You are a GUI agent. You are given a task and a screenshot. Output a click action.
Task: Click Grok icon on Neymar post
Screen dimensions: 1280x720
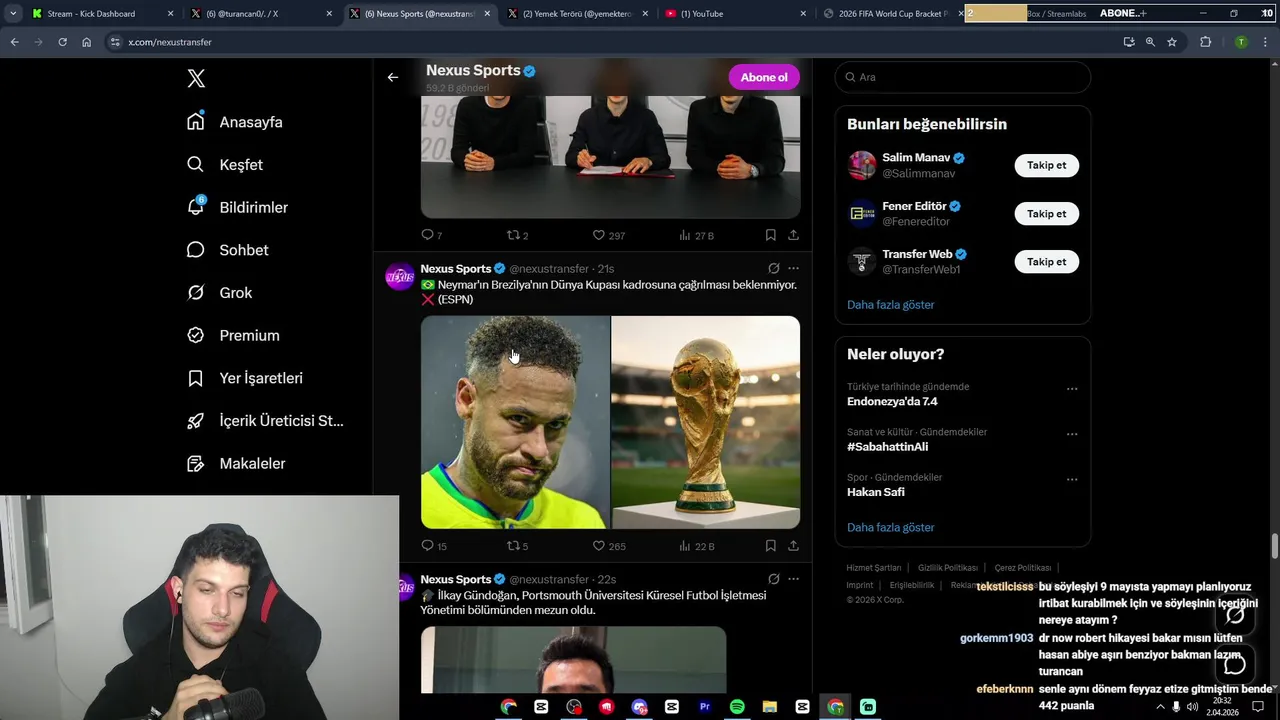(x=773, y=269)
